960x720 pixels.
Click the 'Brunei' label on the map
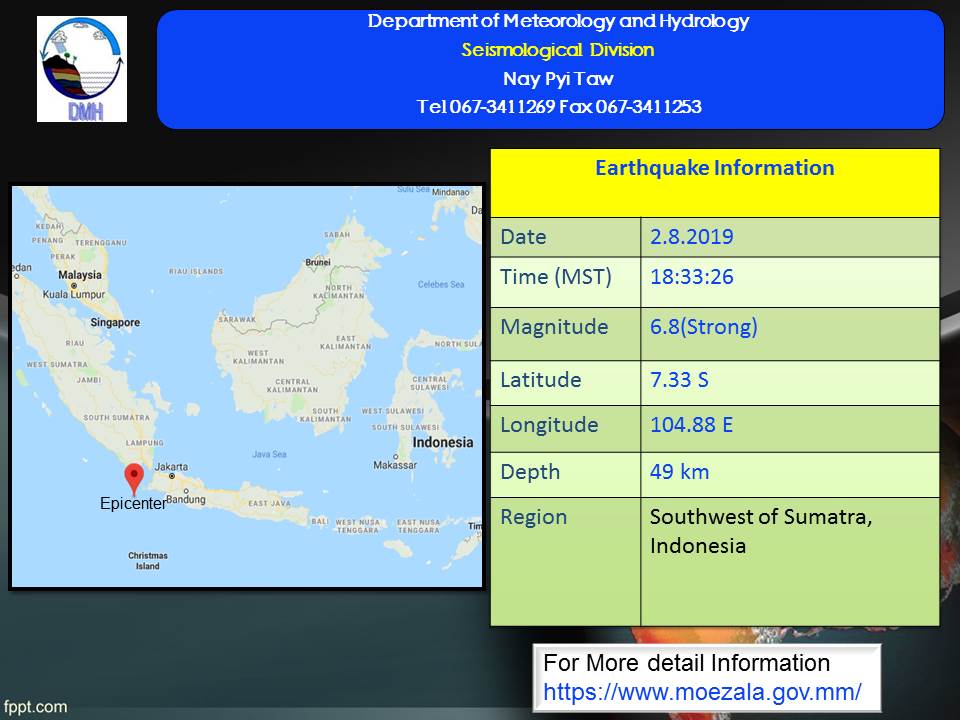(x=318, y=263)
